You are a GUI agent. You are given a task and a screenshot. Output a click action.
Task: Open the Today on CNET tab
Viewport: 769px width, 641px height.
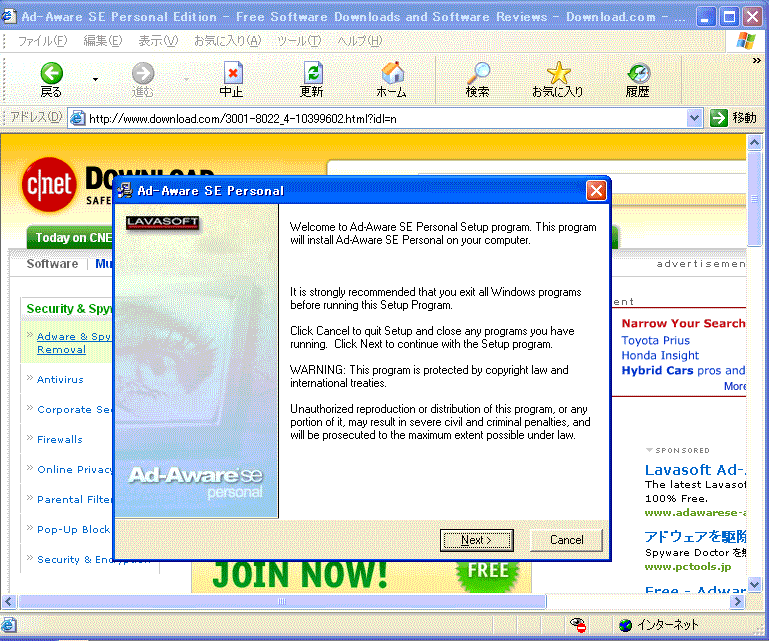[x=70, y=237]
